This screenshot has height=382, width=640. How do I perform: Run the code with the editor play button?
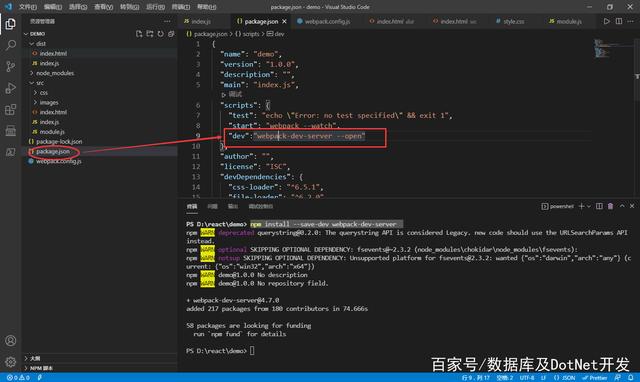coord(607,21)
